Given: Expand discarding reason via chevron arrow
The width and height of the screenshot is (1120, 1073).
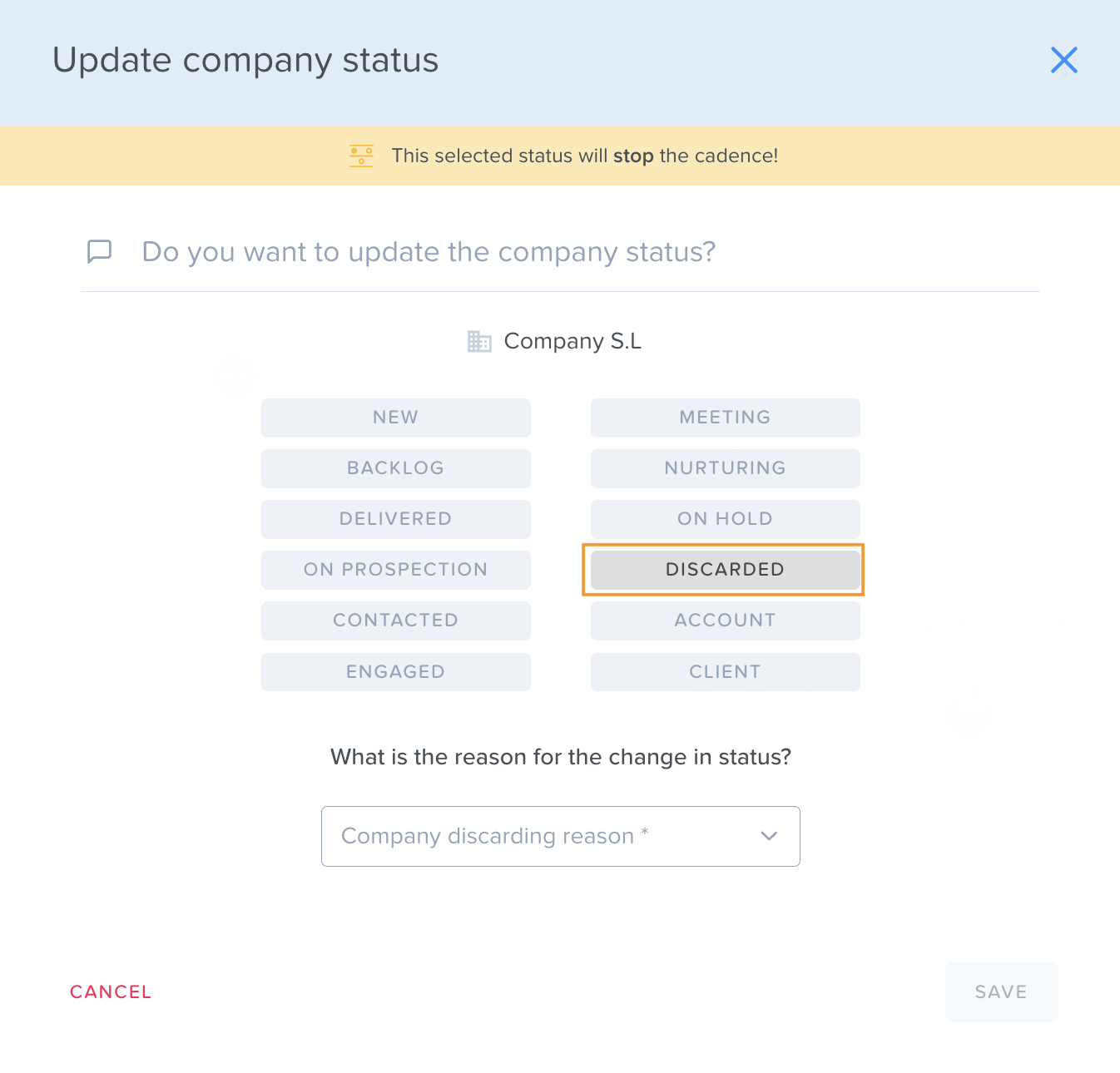Looking at the screenshot, I should [770, 836].
